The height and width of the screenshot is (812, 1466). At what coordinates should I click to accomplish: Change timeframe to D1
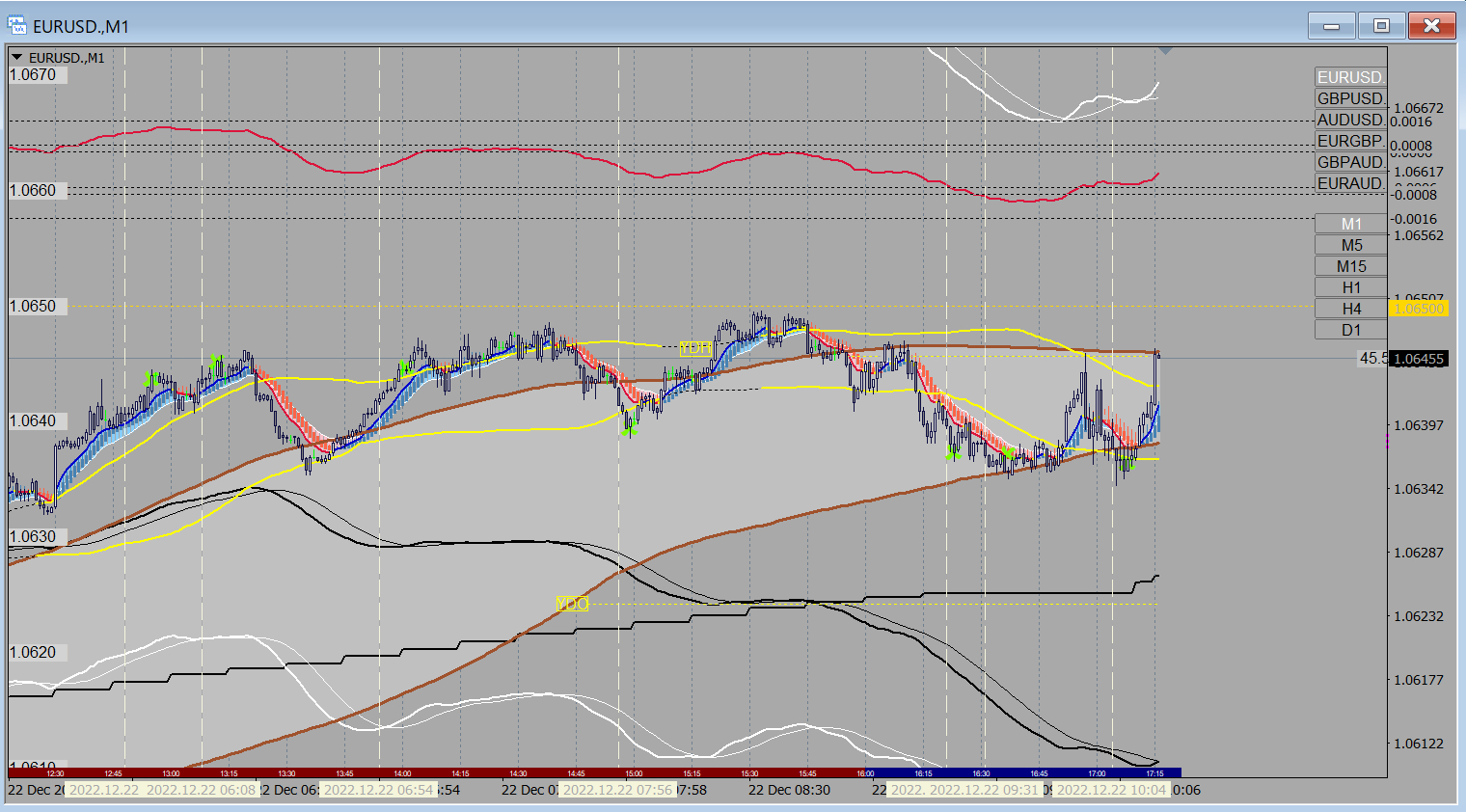(x=1350, y=330)
